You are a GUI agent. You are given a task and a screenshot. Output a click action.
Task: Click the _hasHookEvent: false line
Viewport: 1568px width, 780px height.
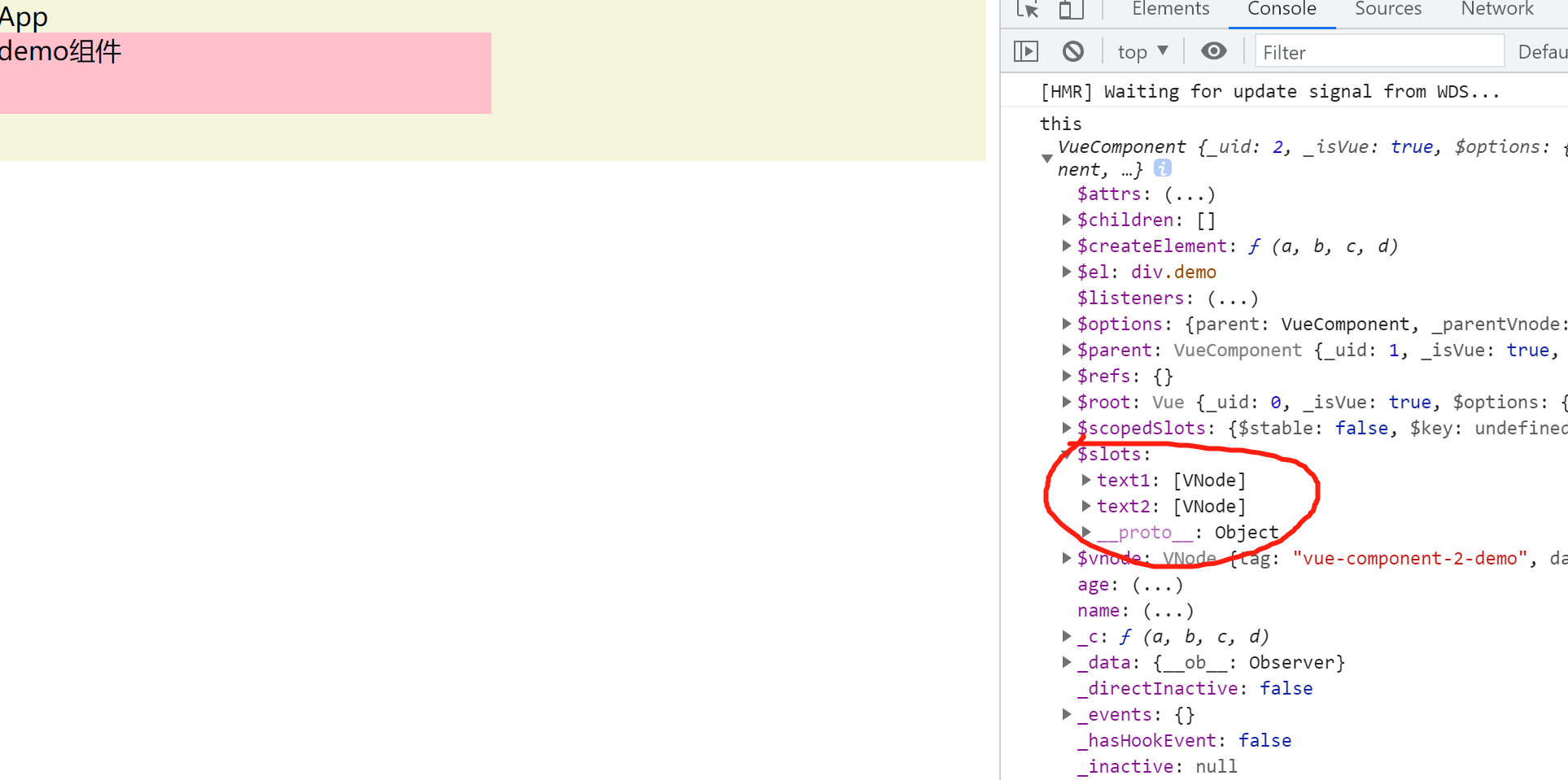[x=1185, y=740]
